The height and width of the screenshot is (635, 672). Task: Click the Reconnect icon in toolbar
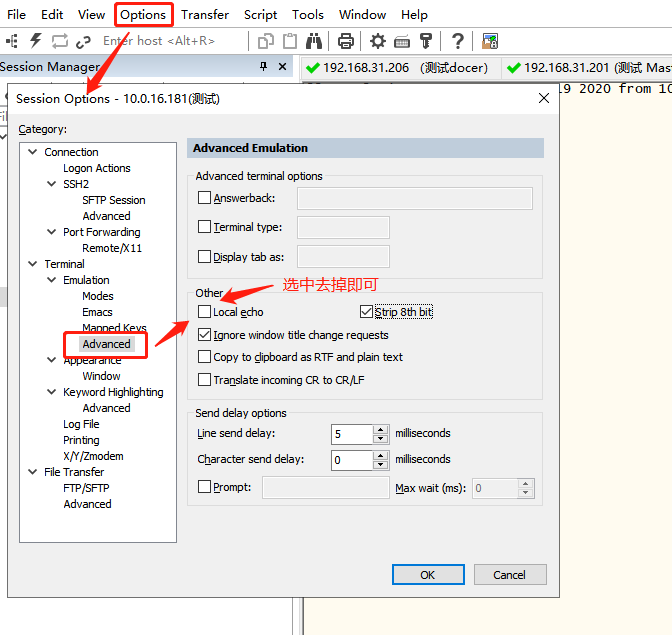tap(60, 41)
